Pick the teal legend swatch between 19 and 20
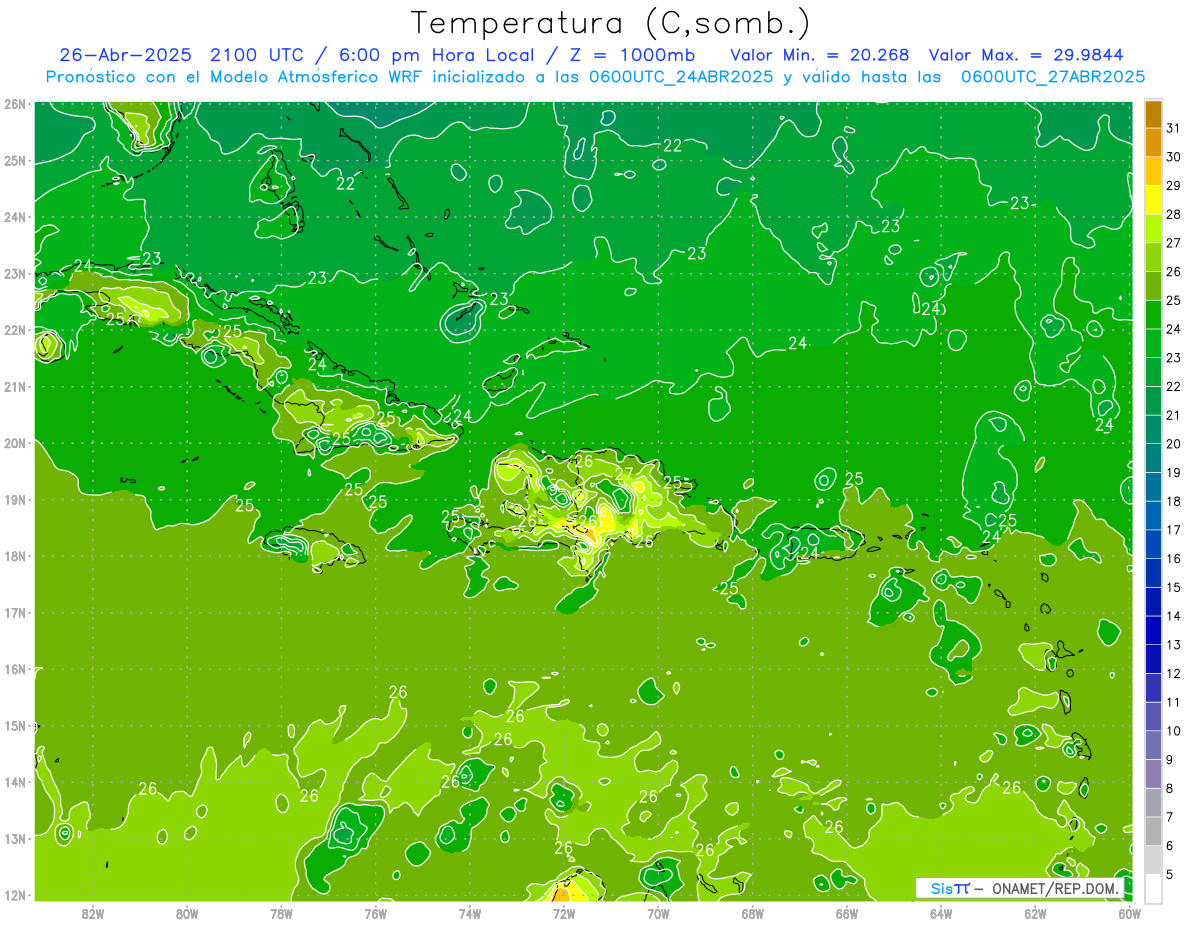The image size is (1200, 927). click(1153, 457)
